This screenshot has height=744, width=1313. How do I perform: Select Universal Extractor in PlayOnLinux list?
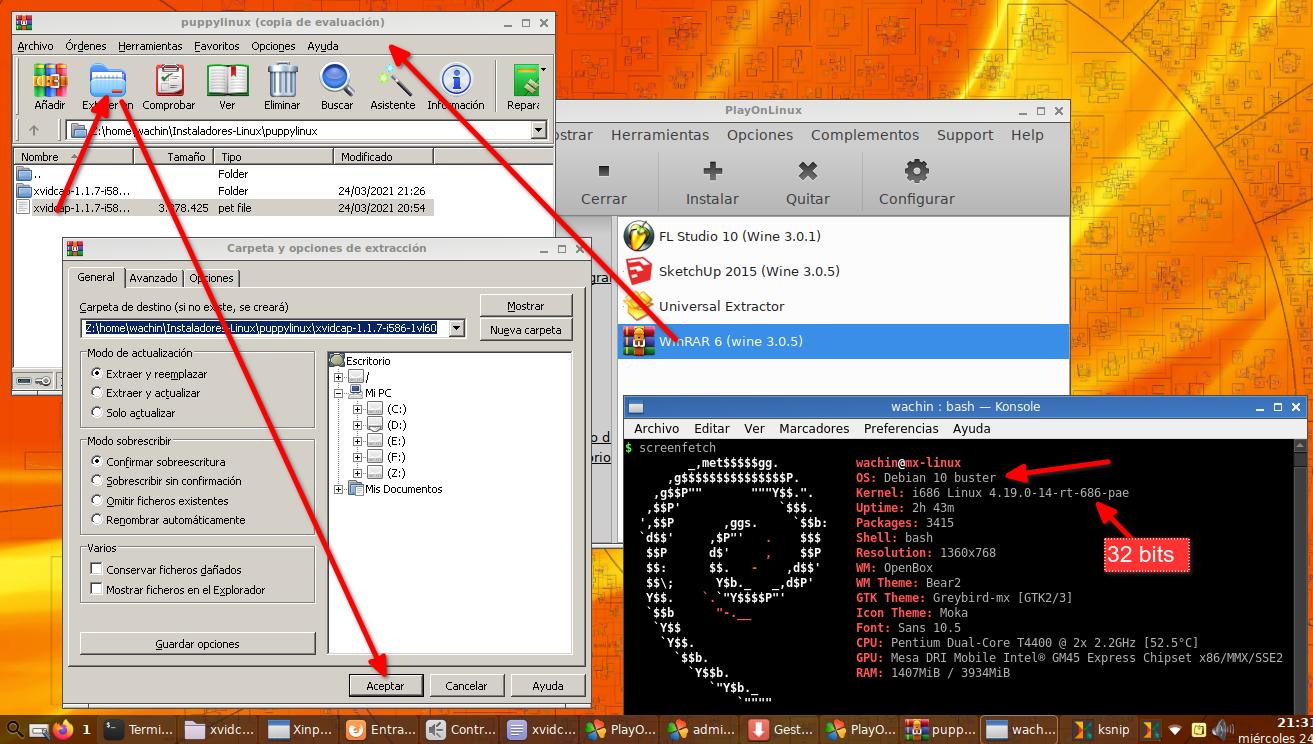pos(843,306)
